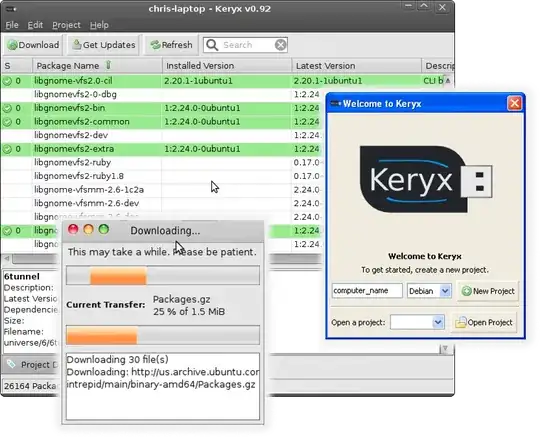Viewport: 540px width, 437px height.
Task: Clear the search field with the X icon
Action: coord(281,45)
